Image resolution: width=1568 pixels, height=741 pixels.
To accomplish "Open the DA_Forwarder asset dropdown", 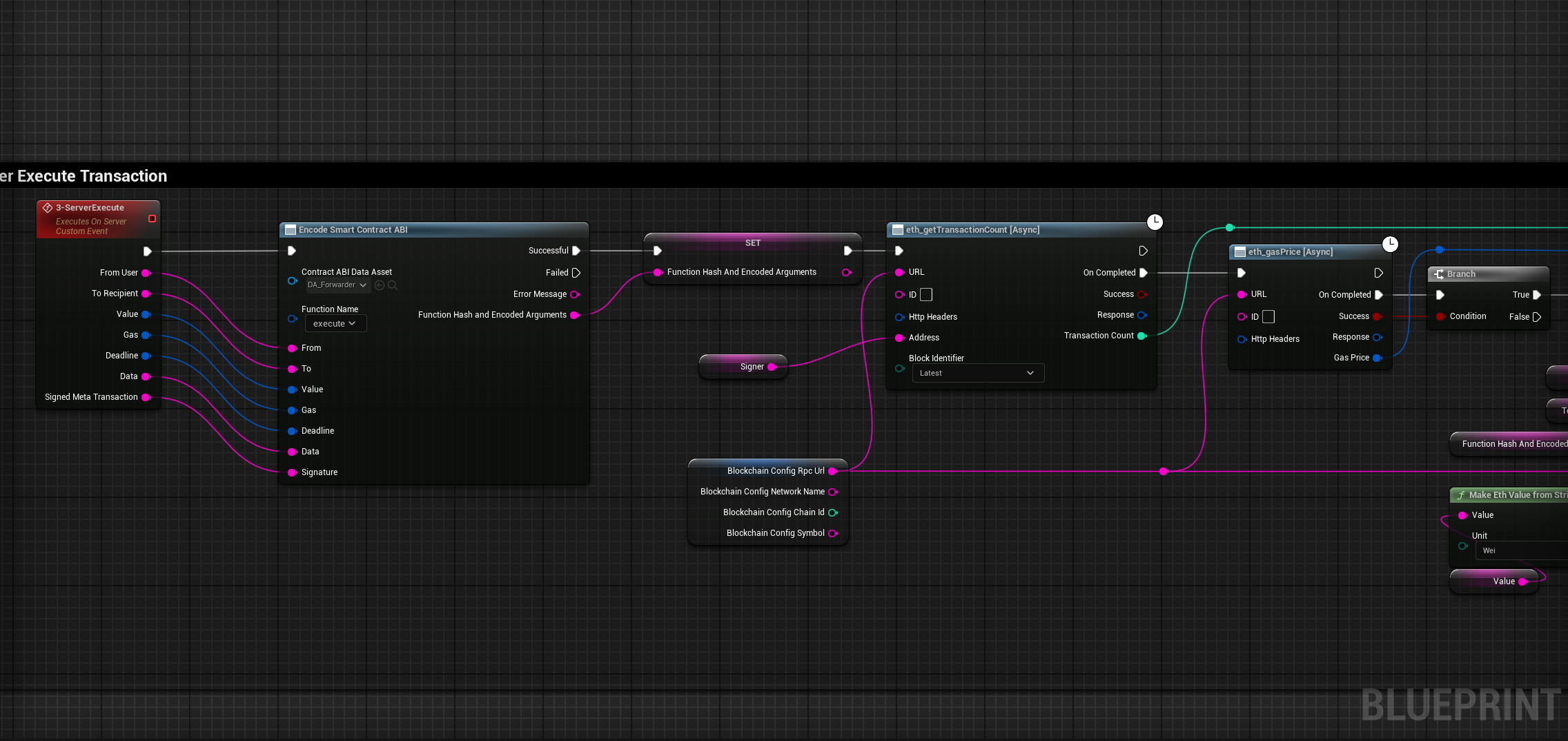I will pos(337,285).
